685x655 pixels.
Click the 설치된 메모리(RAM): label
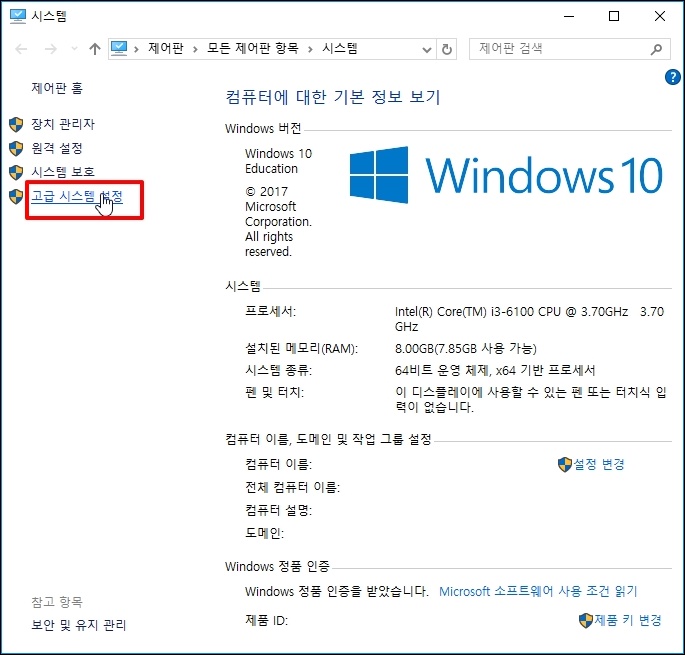click(x=301, y=349)
